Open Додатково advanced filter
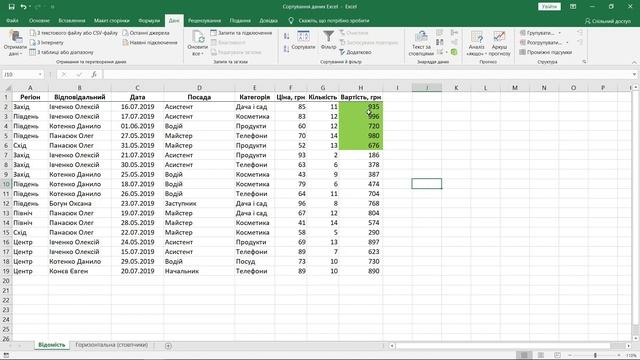Viewport: 640px width, 360px height. (356, 52)
